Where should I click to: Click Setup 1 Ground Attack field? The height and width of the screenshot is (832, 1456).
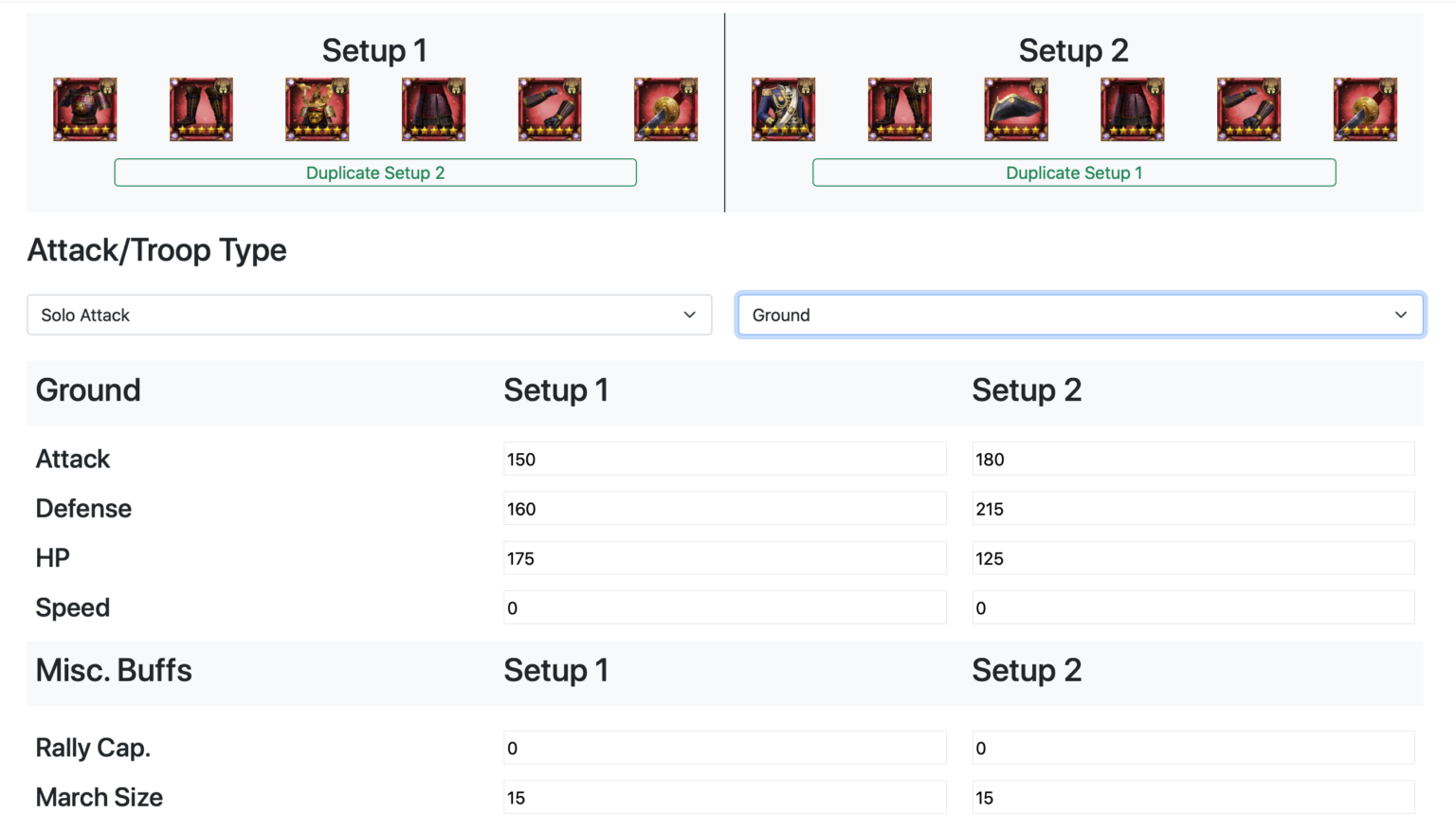[x=724, y=460]
